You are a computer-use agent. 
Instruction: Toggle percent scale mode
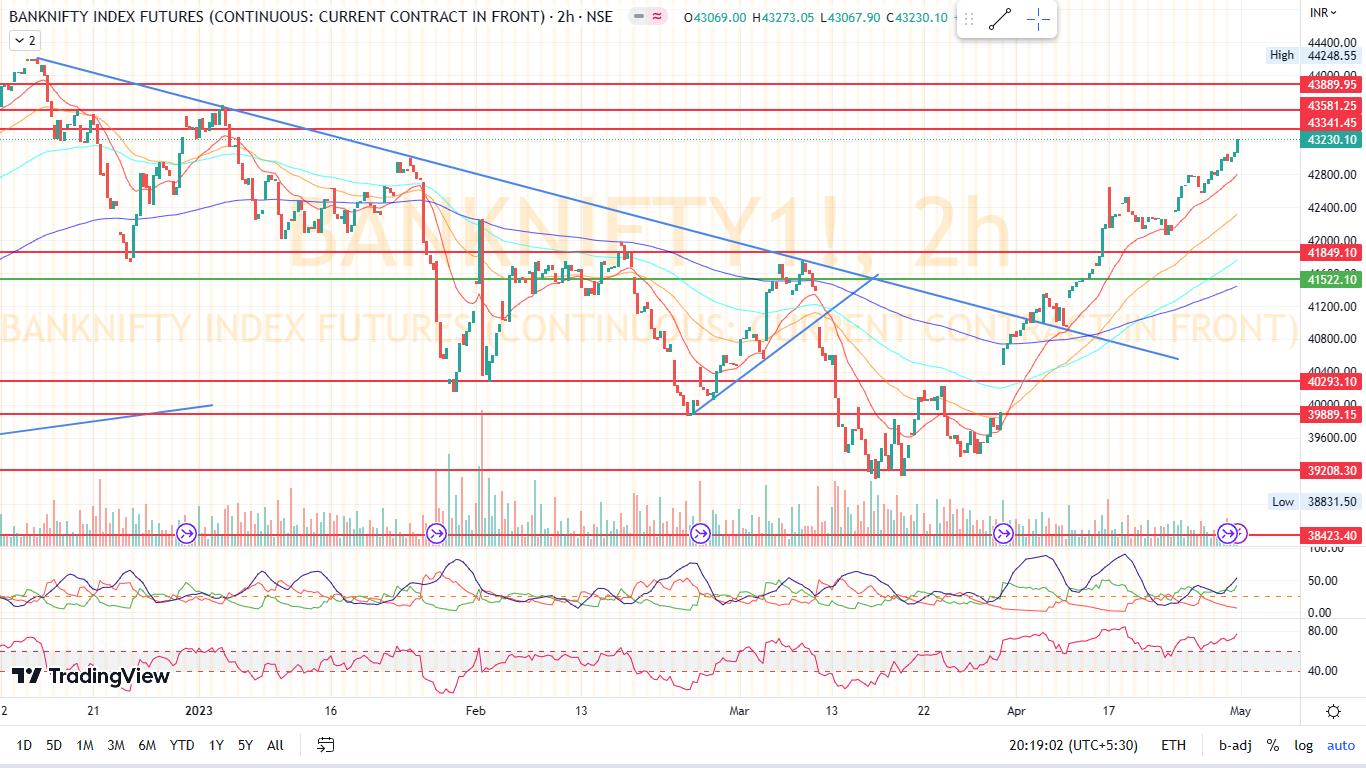(1273, 745)
